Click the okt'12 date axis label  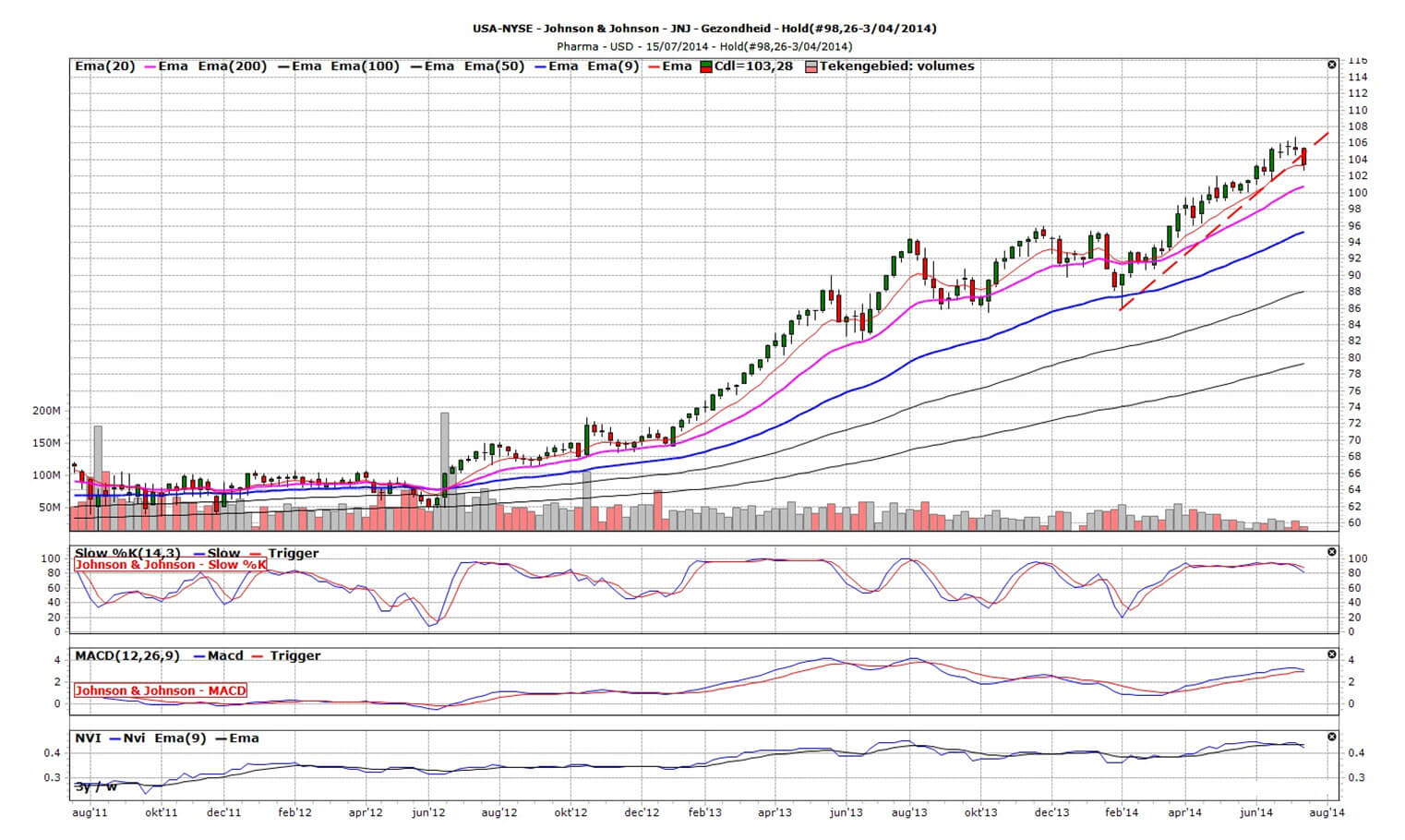(570, 813)
